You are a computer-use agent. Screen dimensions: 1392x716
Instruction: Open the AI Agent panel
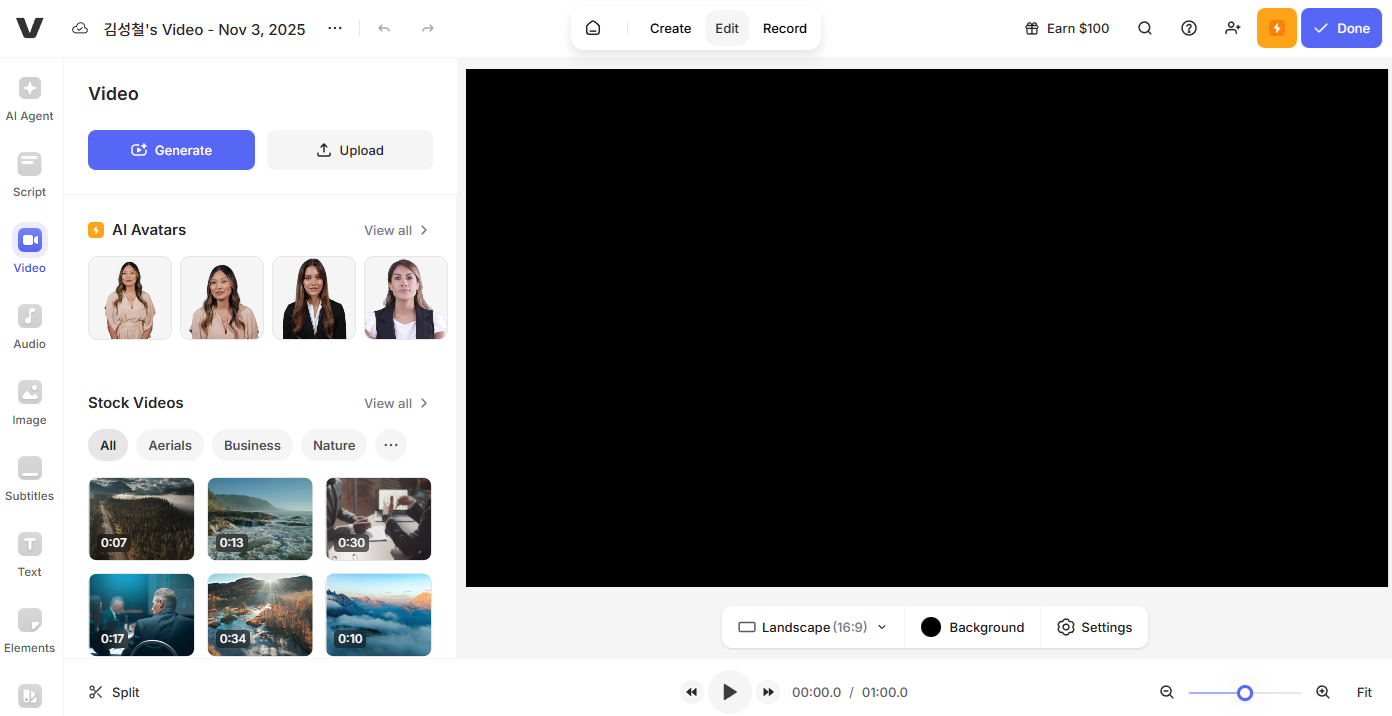coord(30,99)
